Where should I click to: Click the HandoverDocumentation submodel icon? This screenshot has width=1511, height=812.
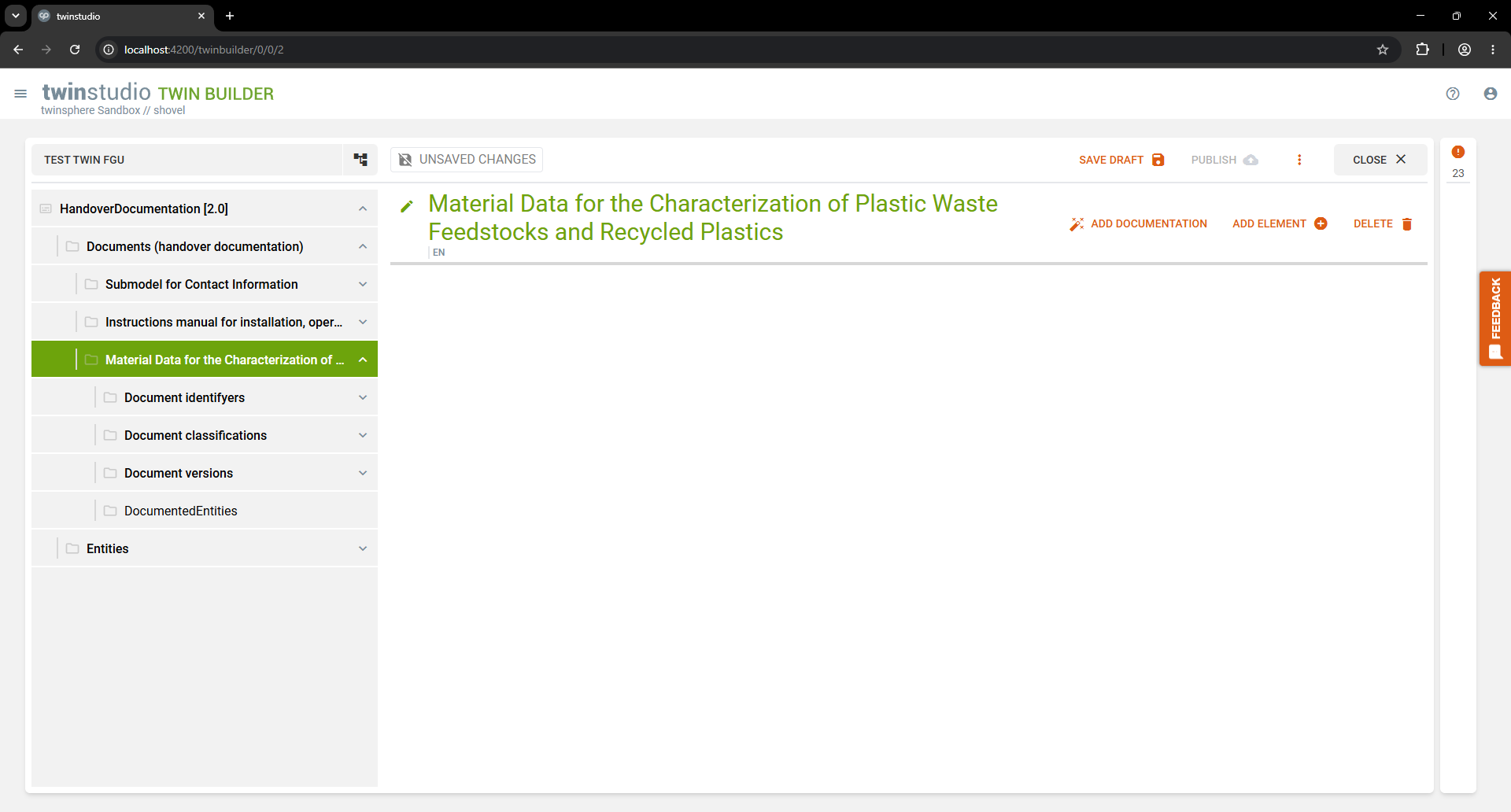click(46, 209)
